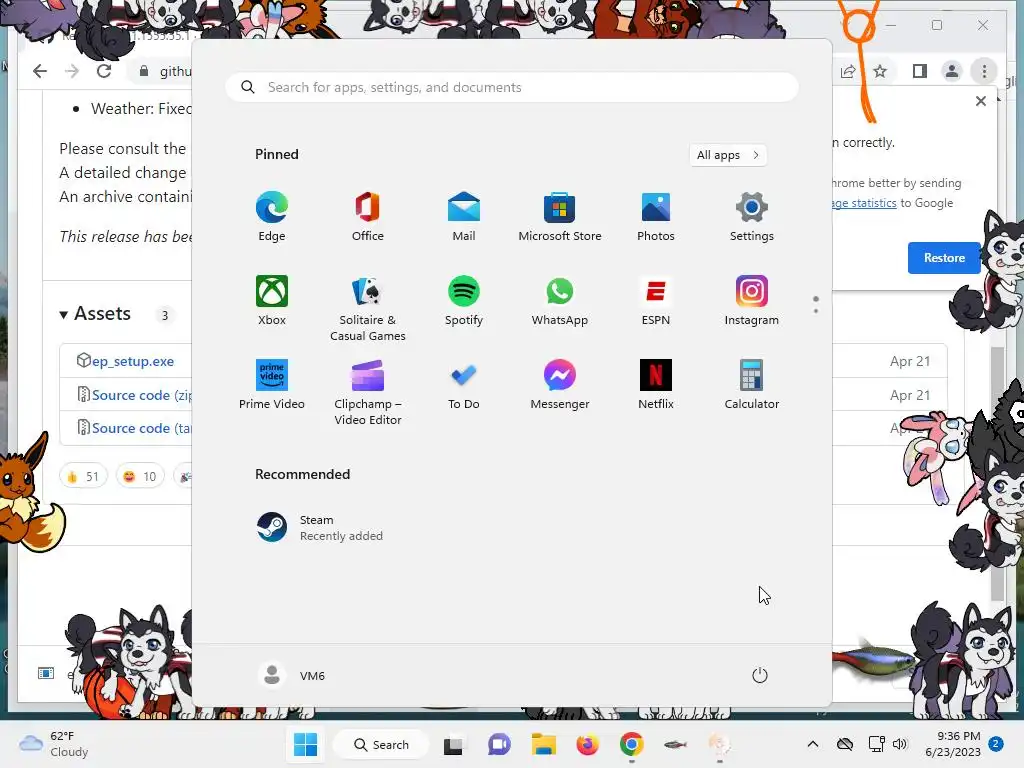
Task: Click thumbs up reaction 51
Action: 83,477
